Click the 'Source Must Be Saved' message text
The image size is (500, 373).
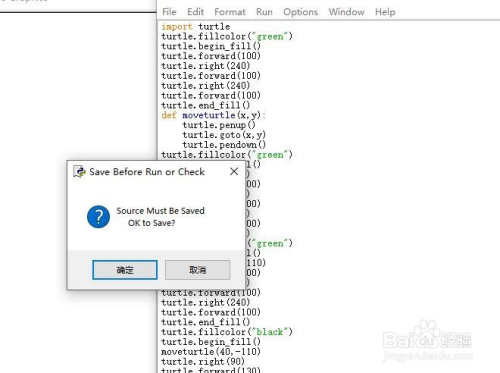coord(160,211)
